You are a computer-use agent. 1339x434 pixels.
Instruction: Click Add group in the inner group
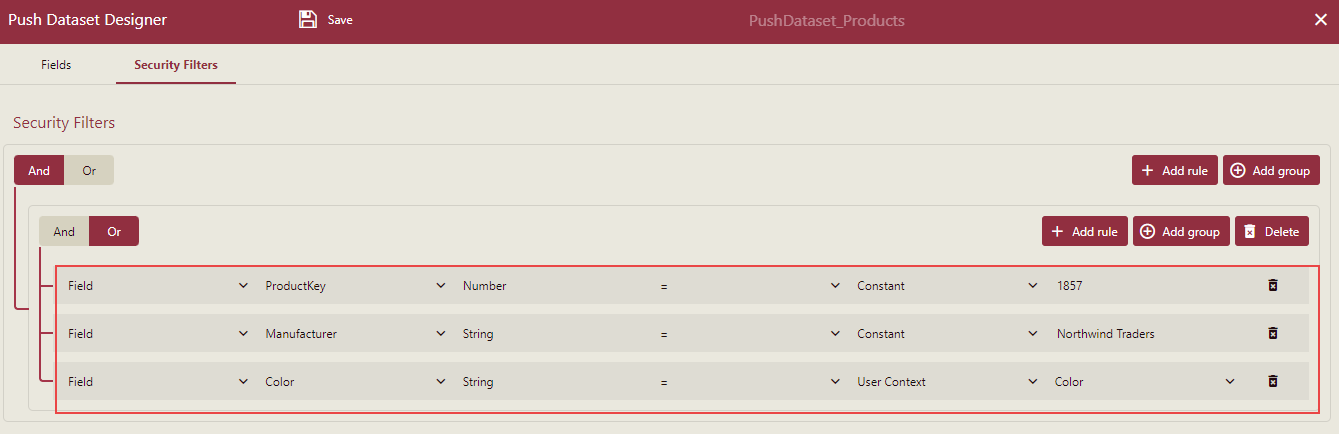coord(1180,232)
